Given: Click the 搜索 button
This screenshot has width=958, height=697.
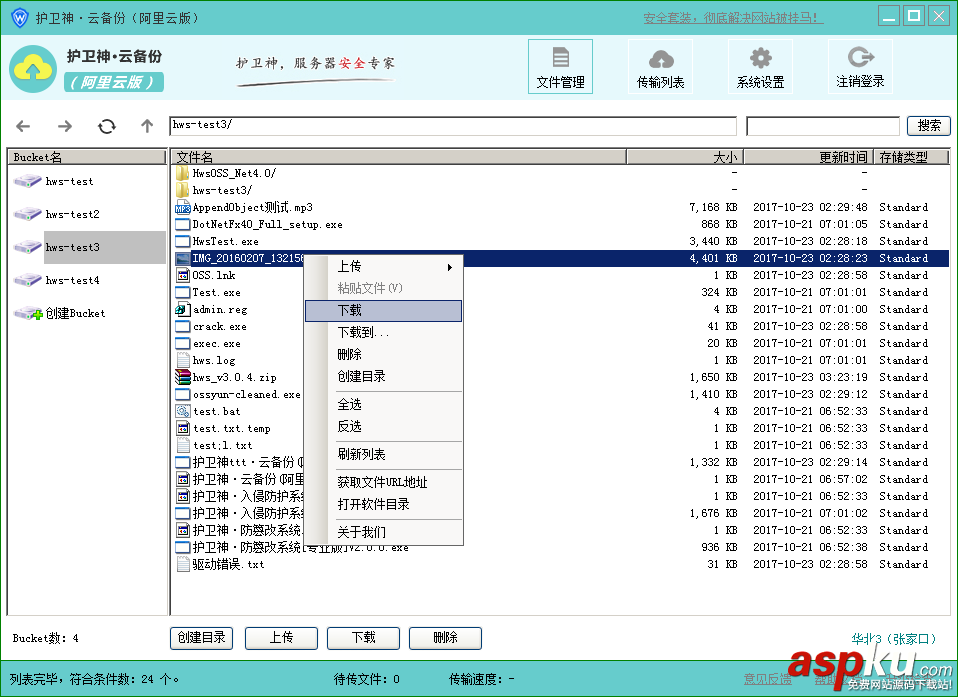Looking at the screenshot, I should 928,126.
